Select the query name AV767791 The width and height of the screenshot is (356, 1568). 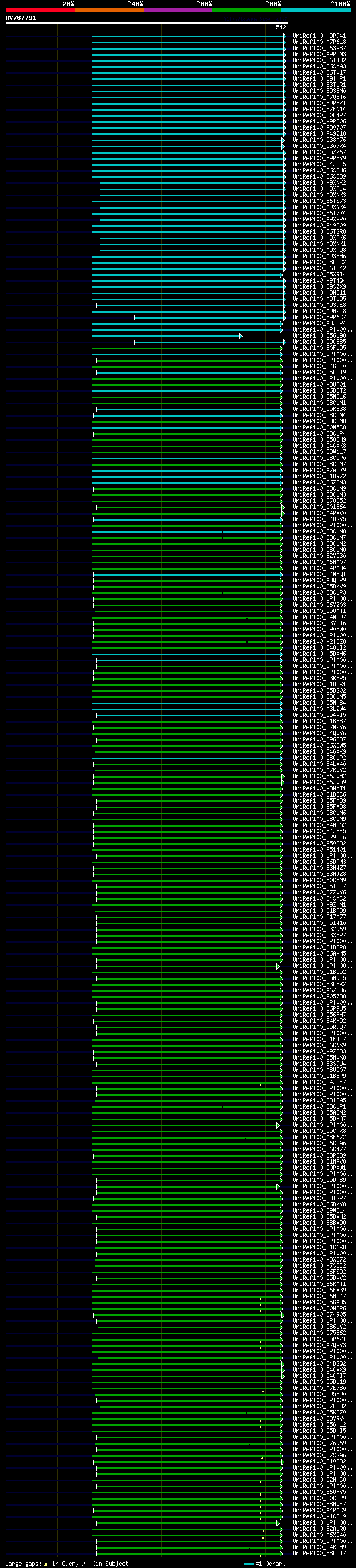click(x=21, y=18)
